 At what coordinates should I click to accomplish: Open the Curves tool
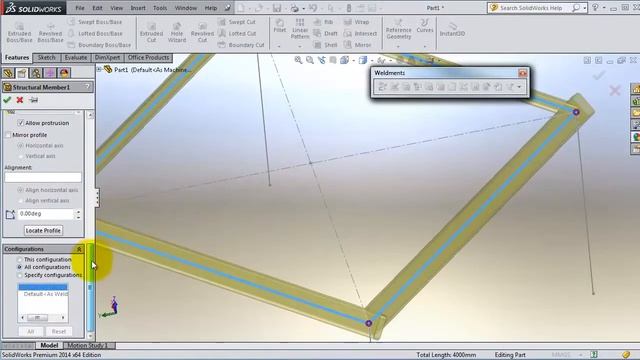(424, 26)
